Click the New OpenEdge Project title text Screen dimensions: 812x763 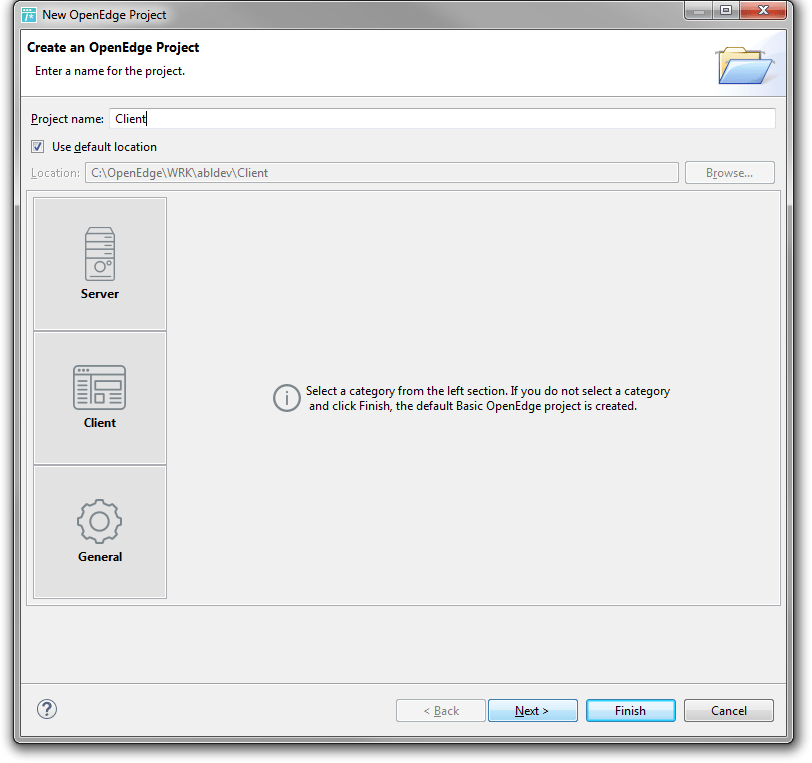tap(104, 15)
